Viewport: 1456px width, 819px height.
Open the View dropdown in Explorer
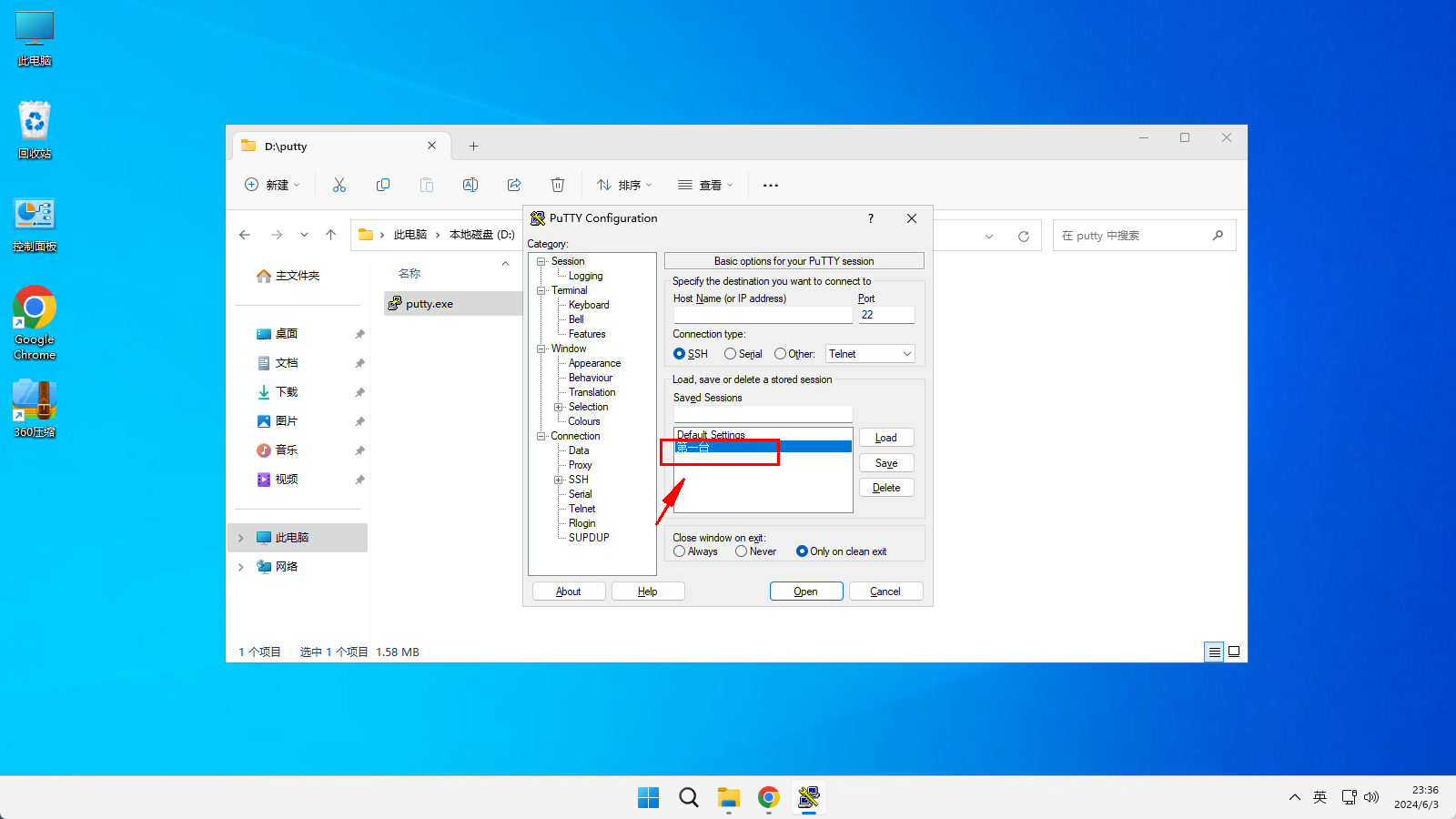(705, 185)
